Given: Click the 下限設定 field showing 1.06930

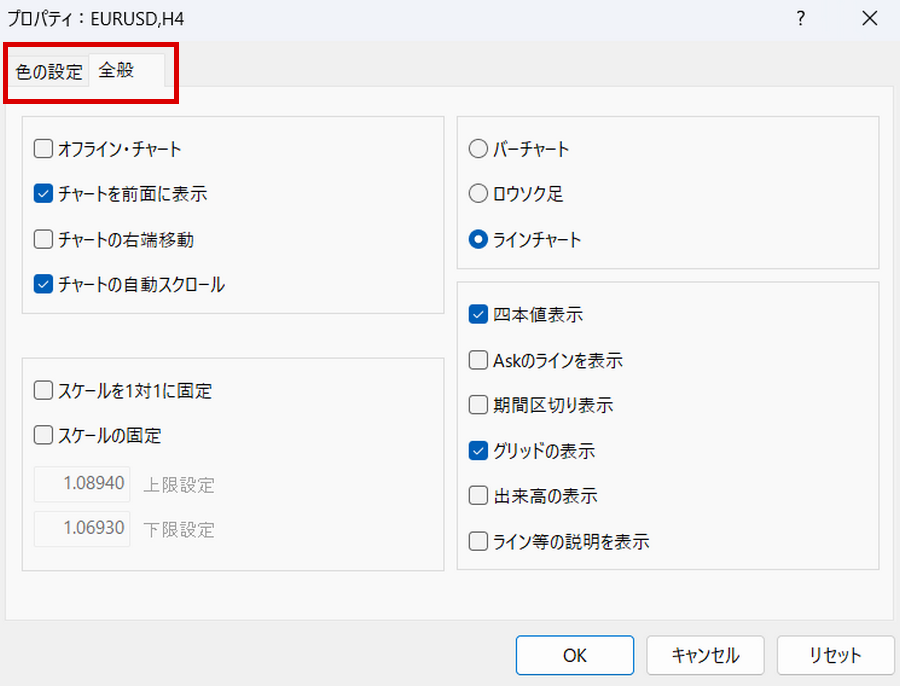Looking at the screenshot, I should (82, 528).
